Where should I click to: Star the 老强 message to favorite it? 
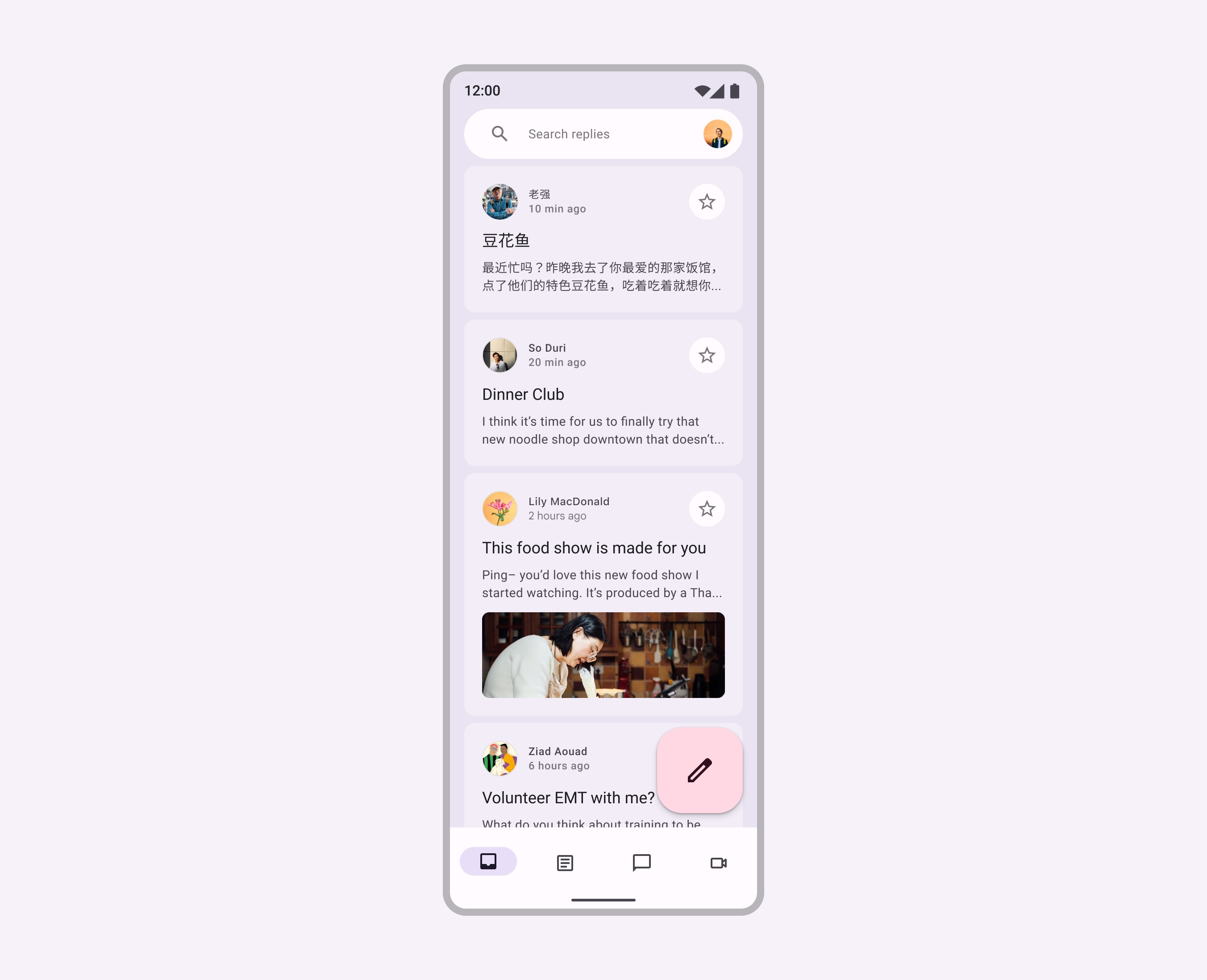pyautogui.click(x=706, y=201)
